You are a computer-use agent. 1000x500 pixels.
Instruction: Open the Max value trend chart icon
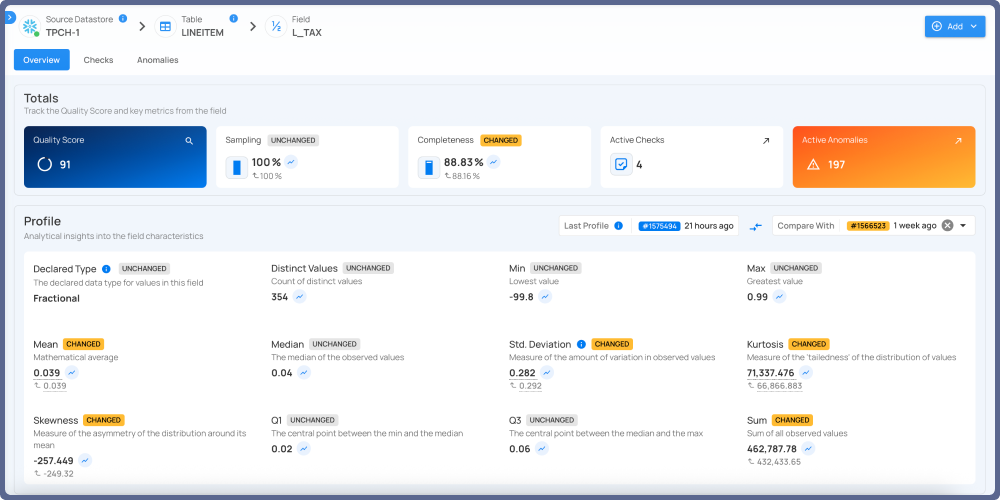pyautogui.click(x=779, y=297)
